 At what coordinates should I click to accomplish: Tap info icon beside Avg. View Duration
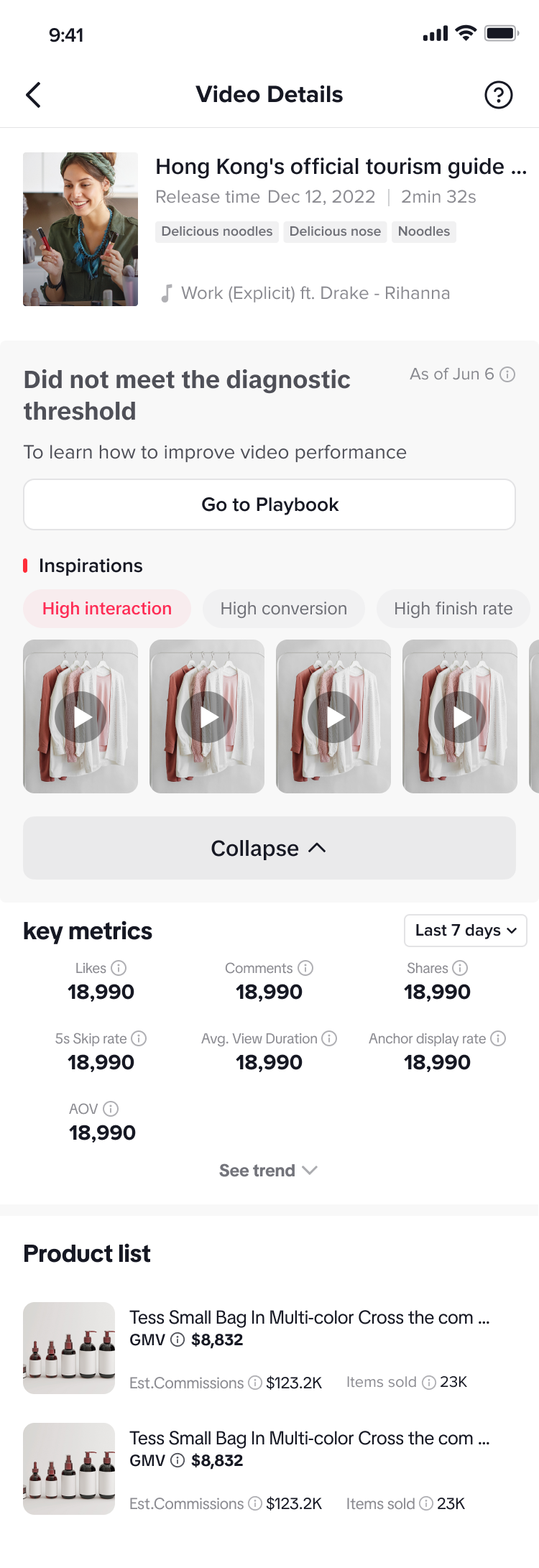click(x=329, y=1038)
